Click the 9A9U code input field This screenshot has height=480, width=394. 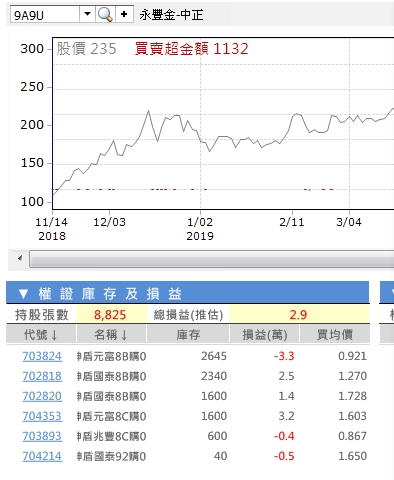pyautogui.click(x=45, y=15)
